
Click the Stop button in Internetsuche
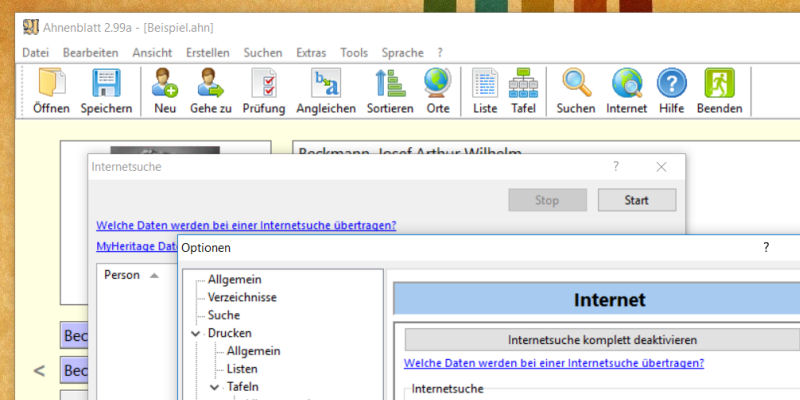[x=547, y=200]
